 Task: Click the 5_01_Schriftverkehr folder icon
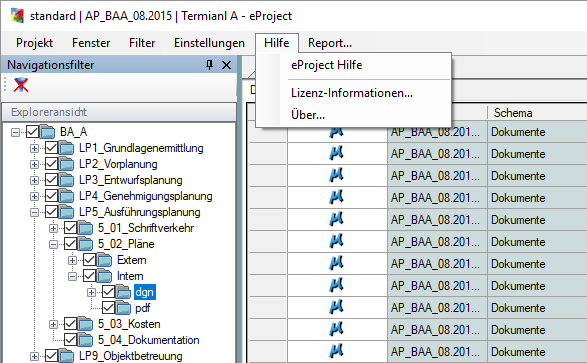[x=85, y=228]
